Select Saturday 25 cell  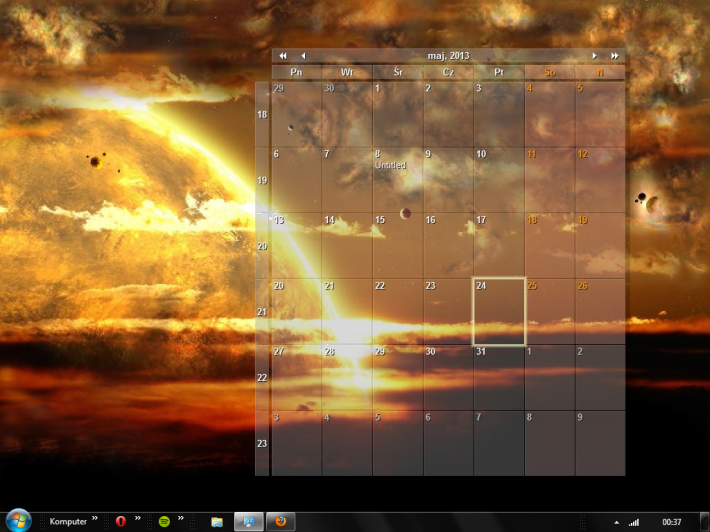click(550, 312)
